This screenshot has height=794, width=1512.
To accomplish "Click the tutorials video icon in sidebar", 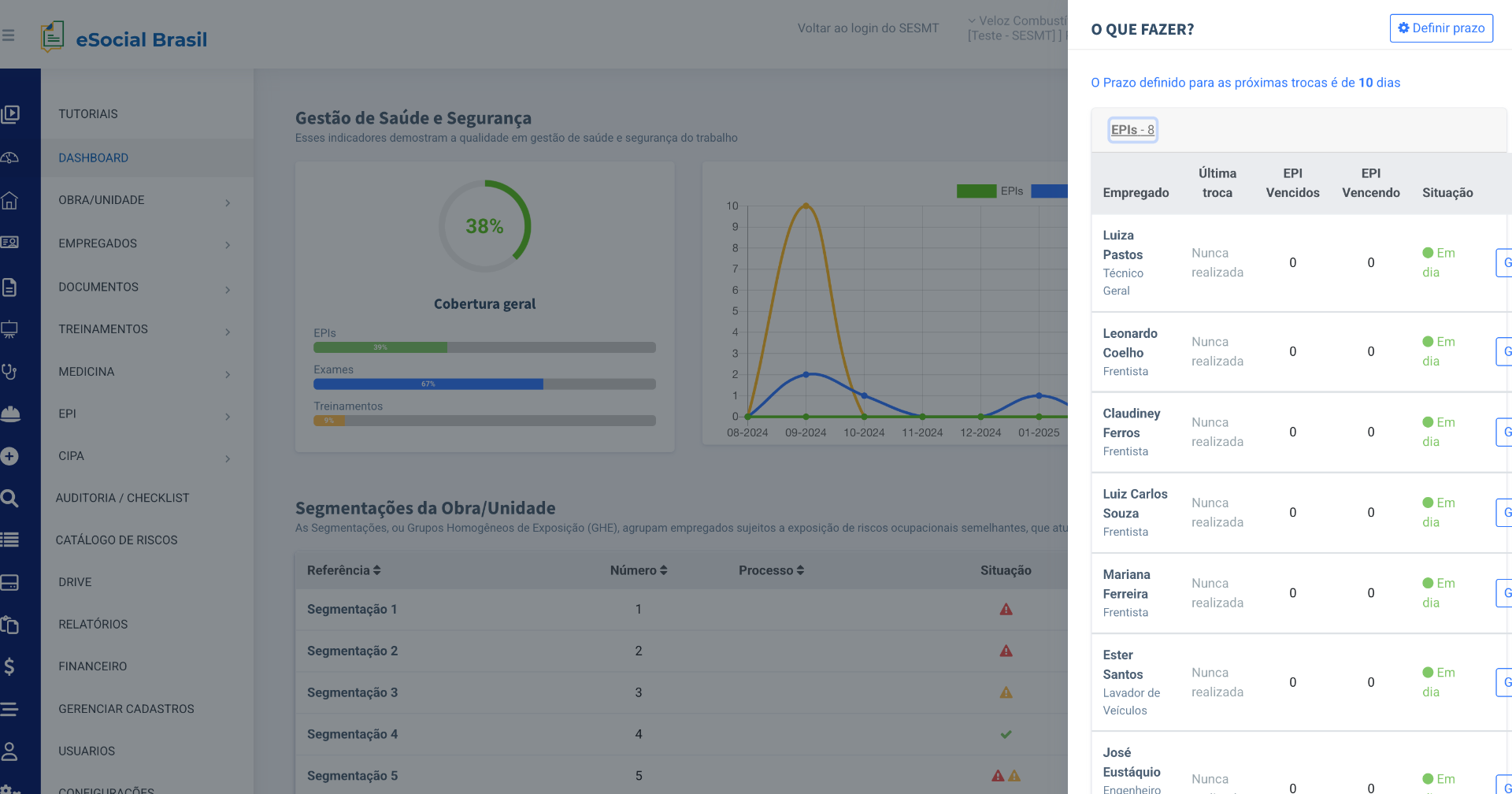I will tap(10, 114).
